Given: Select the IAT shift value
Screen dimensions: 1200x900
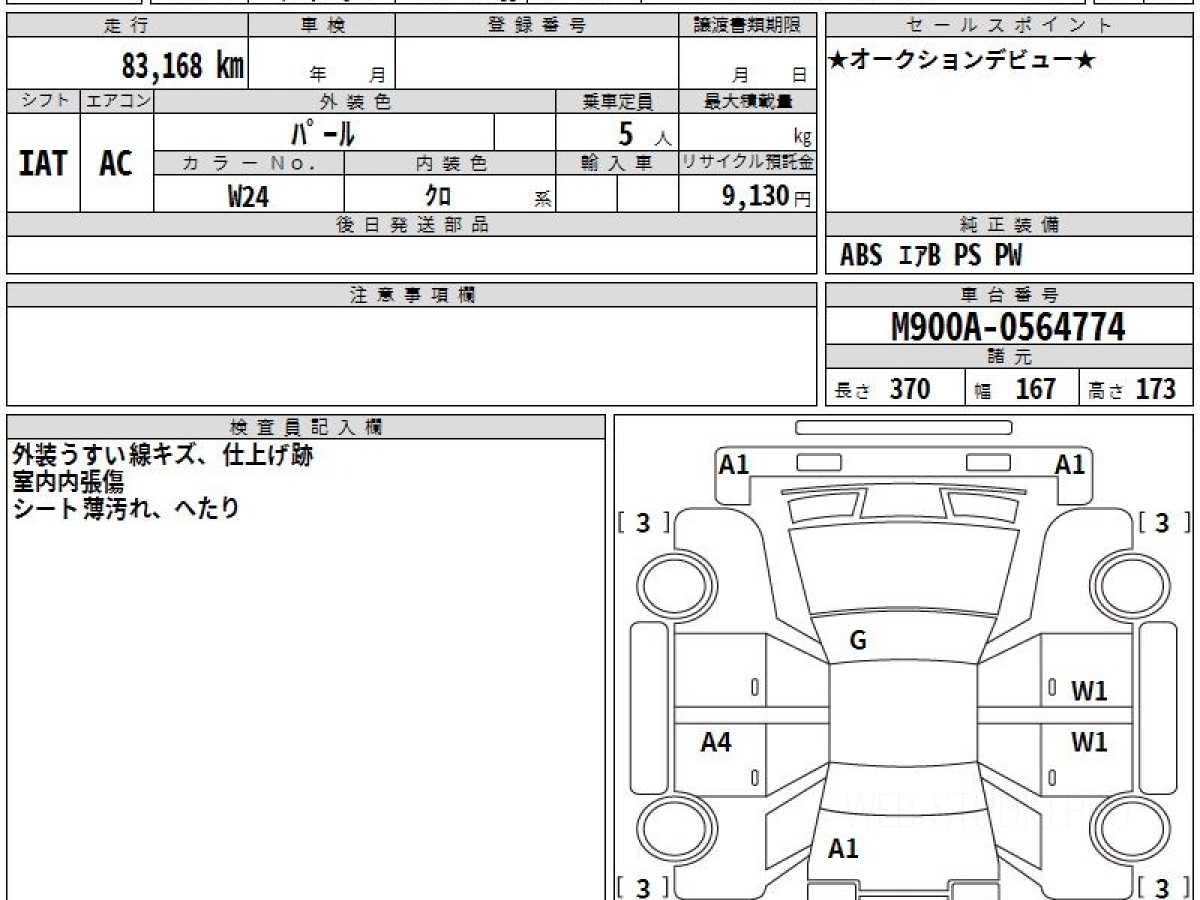Looking at the screenshot, I should (x=43, y=163).
